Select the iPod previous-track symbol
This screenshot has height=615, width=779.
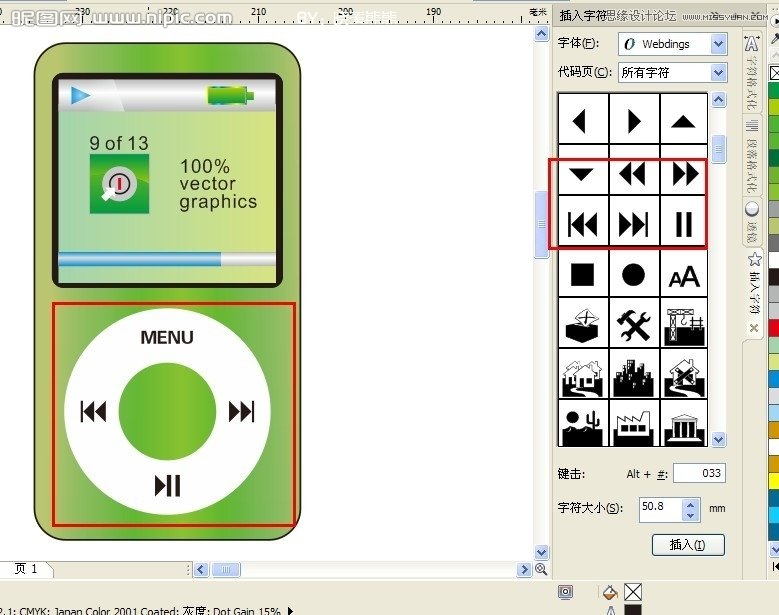point(93,411)
